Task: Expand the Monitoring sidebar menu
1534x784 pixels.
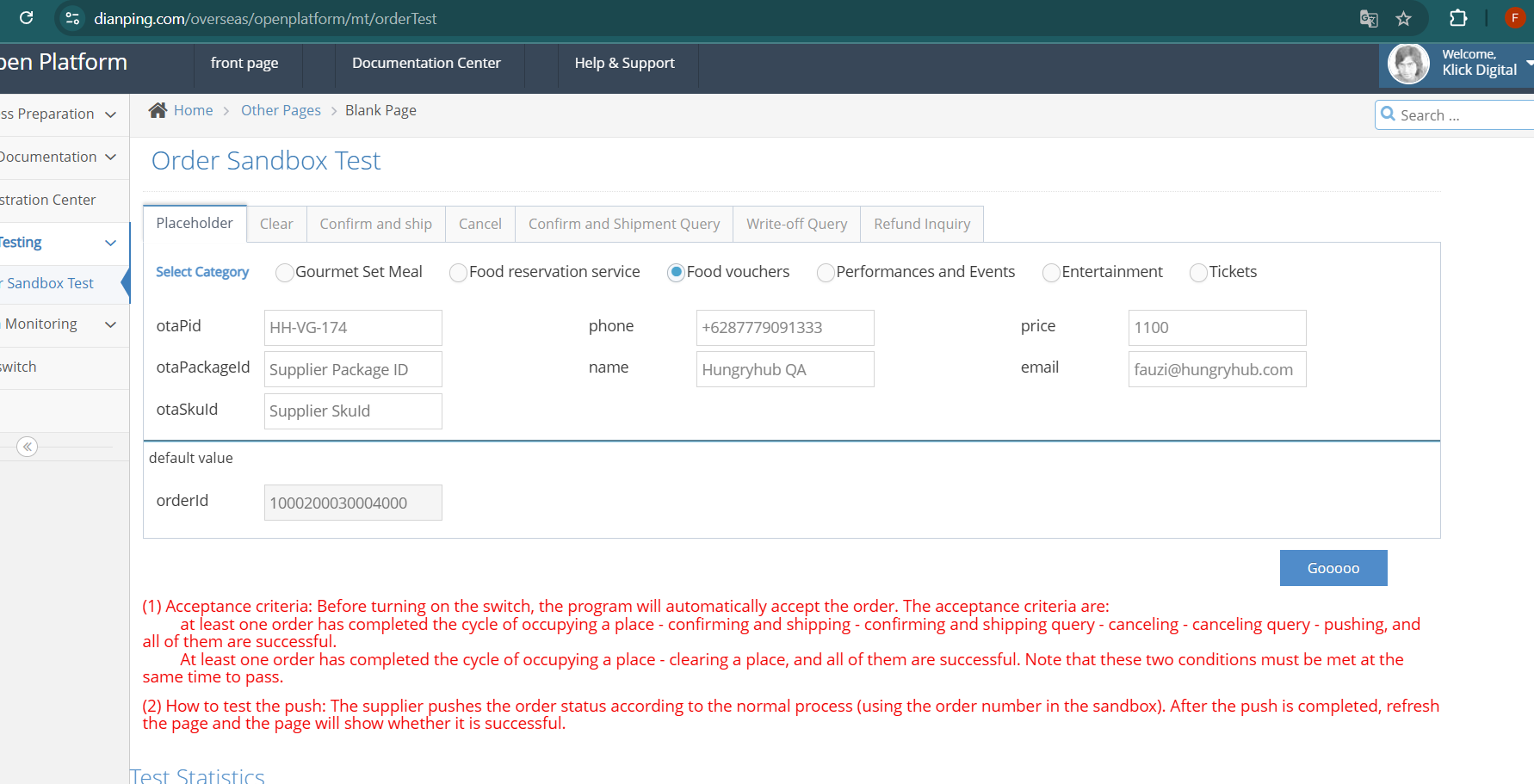Action: pos(110,324)
